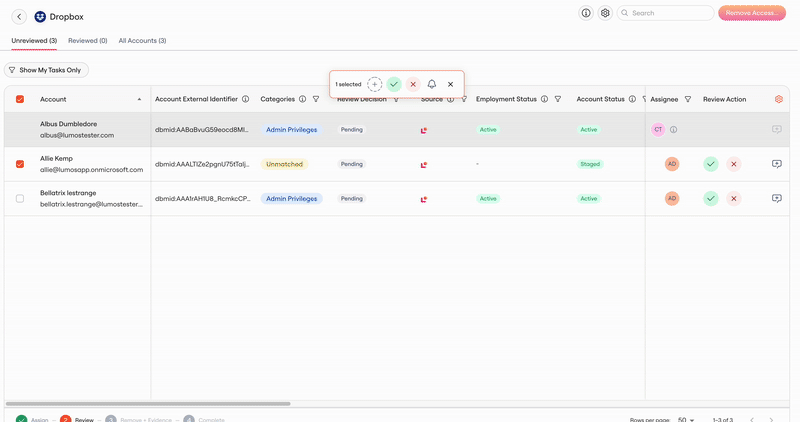Click the Review step in the progress stepper
This screenshot has height=422, width=800.
(x=77, y=419)
